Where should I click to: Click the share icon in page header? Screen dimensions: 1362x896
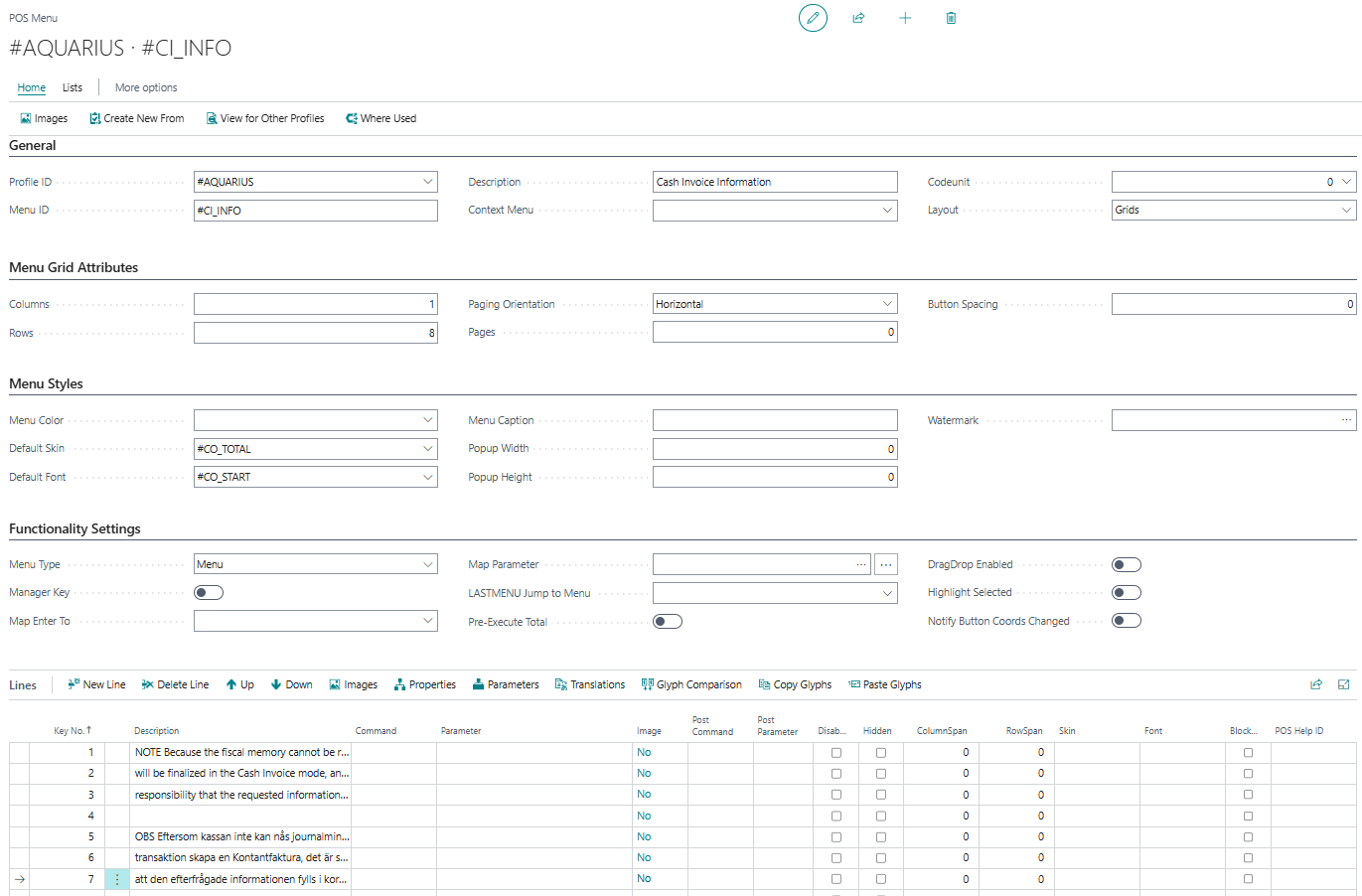coord(858,18)
